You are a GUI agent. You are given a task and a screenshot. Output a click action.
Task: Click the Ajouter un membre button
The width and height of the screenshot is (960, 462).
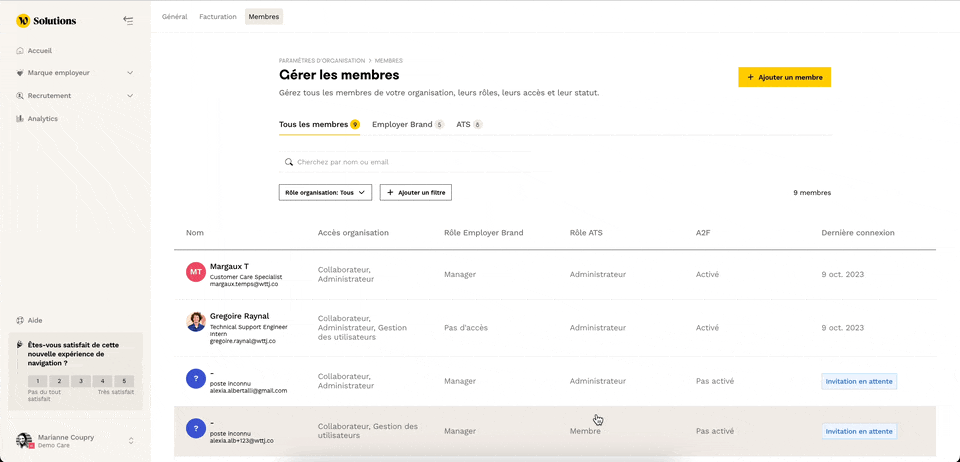(784, 77)
